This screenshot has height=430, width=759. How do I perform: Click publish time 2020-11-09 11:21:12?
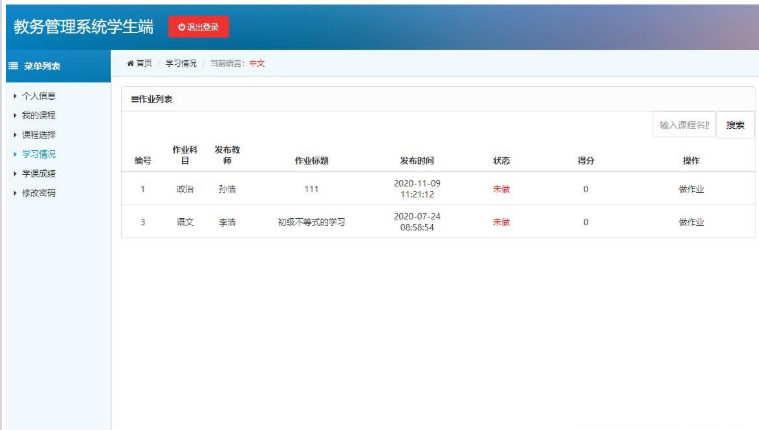pyautogui.click(x=417, y=189)
